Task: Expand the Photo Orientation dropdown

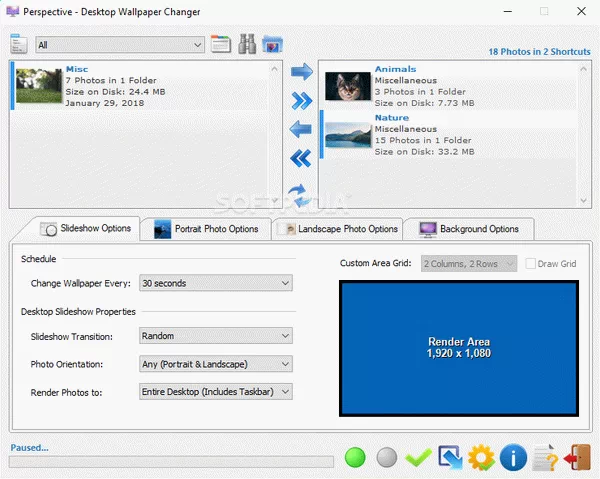Action: click(216, 364)
